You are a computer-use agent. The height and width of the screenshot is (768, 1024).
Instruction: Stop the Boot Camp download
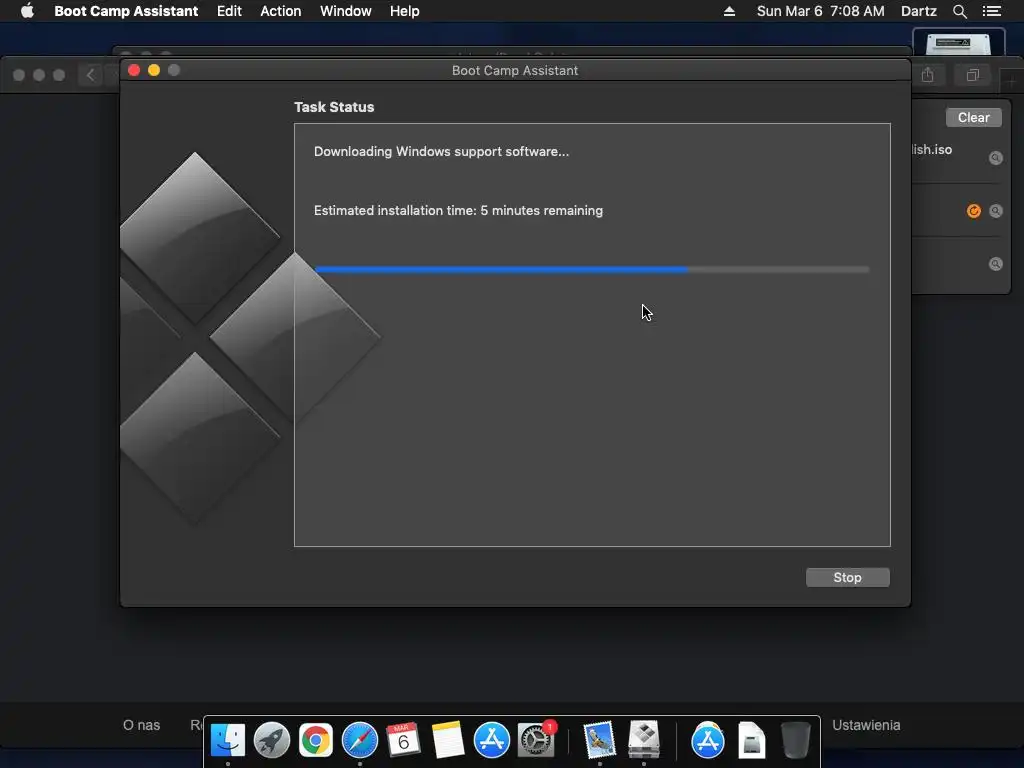click(847, 577)
